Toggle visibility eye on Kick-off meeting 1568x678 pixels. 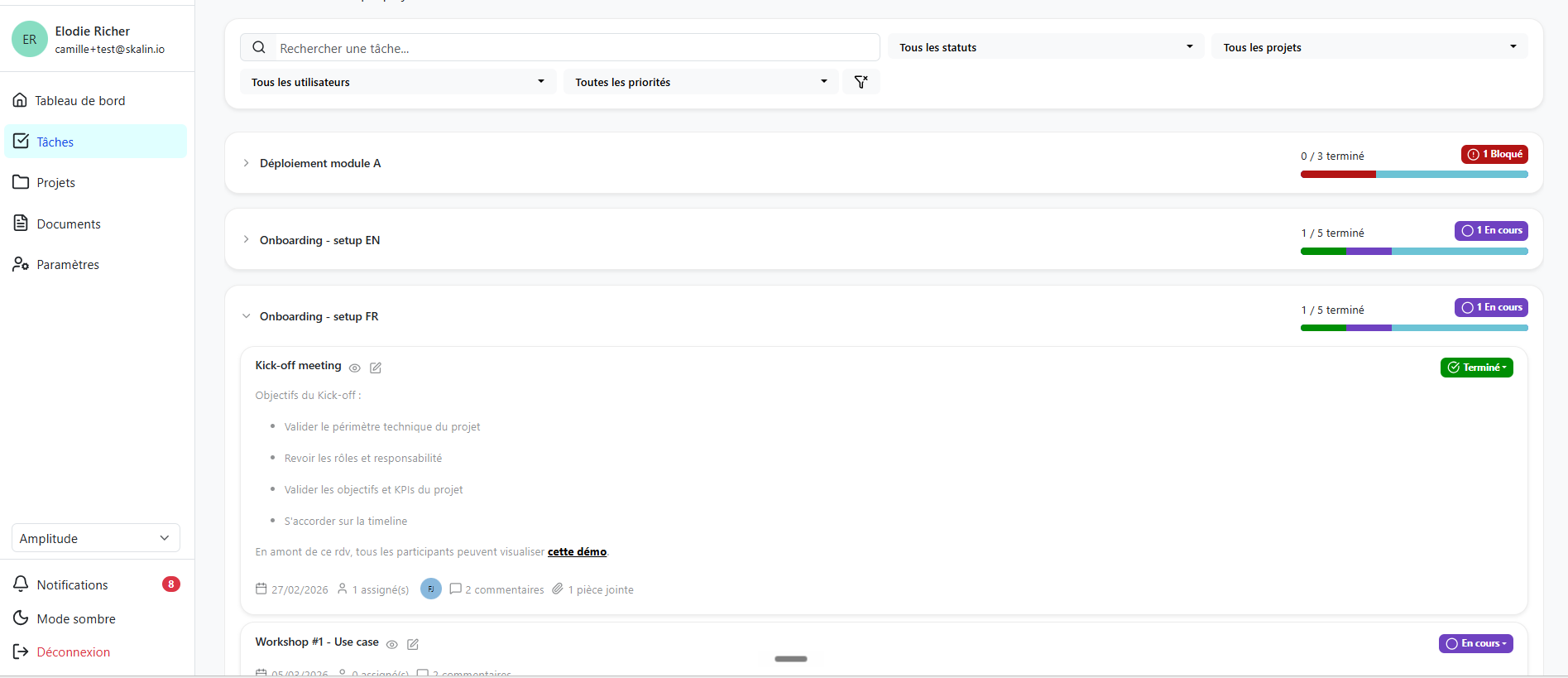355,368
